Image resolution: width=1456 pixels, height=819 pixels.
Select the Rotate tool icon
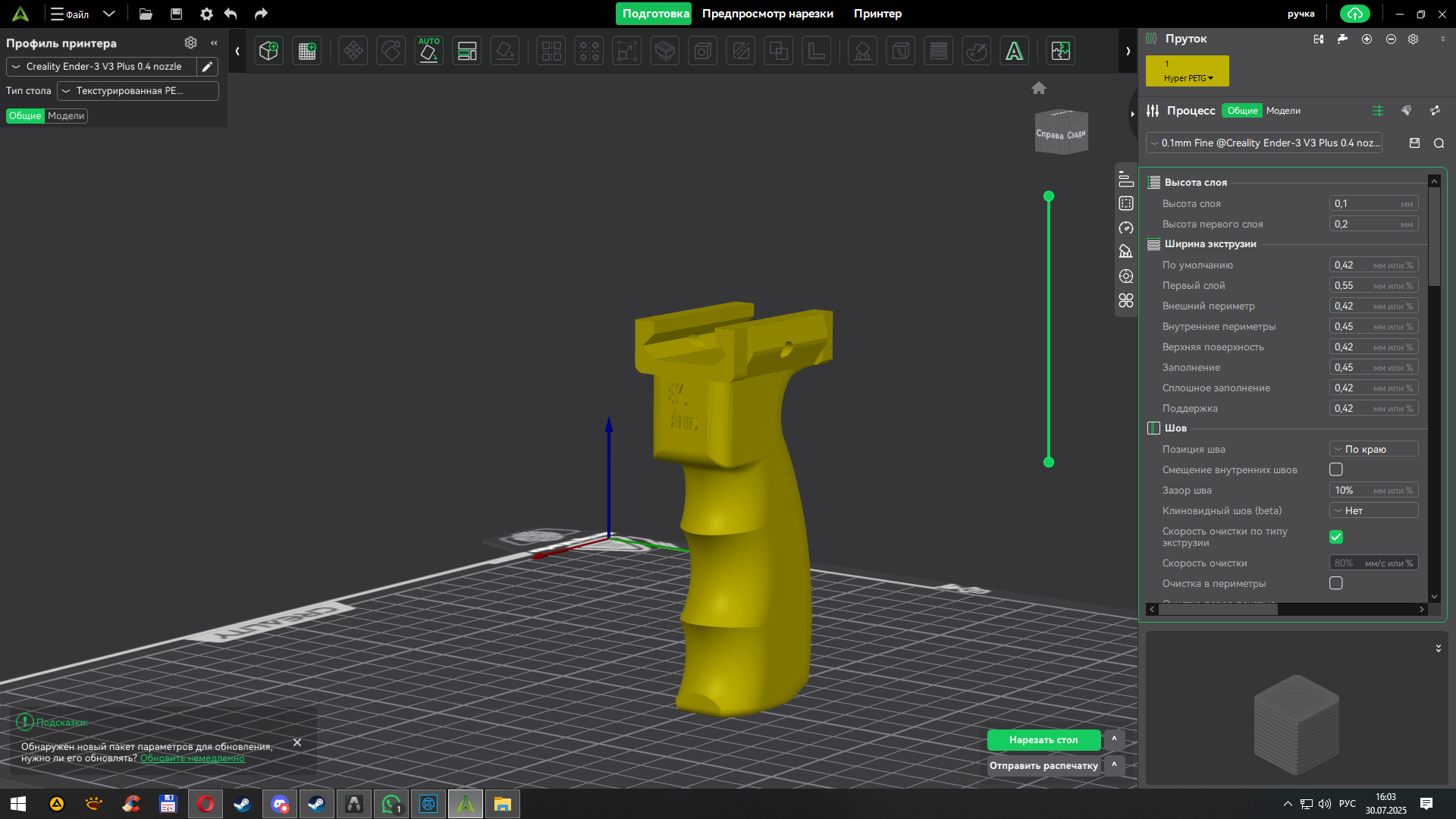coord(391,51)
